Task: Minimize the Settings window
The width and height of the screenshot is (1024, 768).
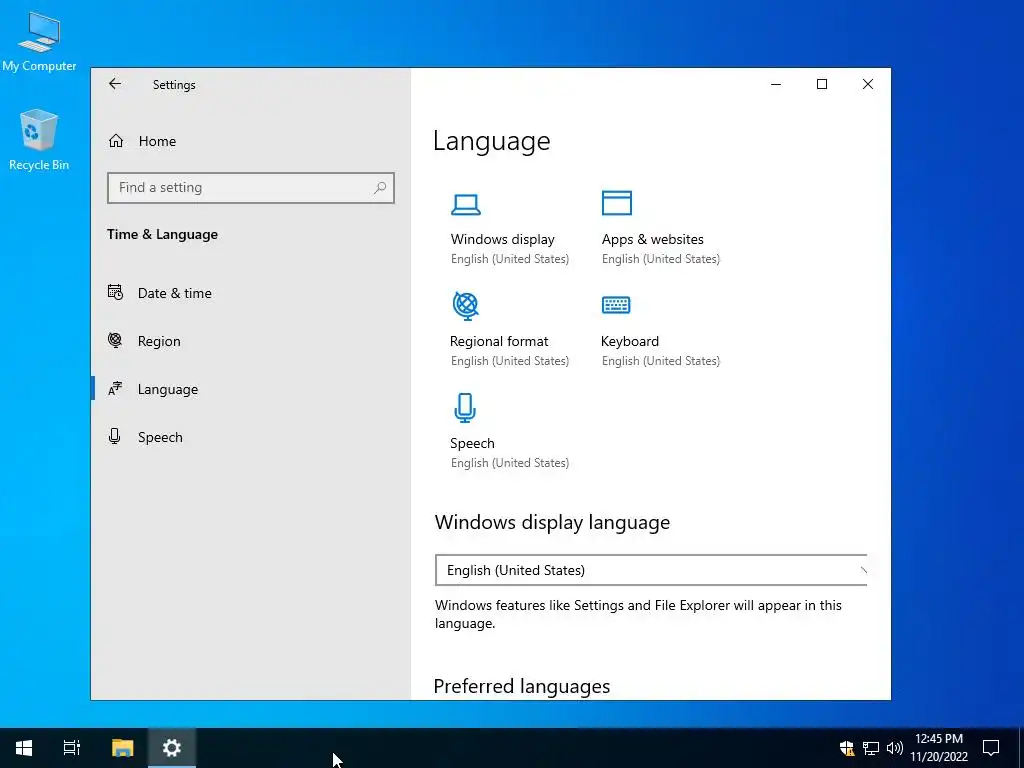Action: point(776,84)
